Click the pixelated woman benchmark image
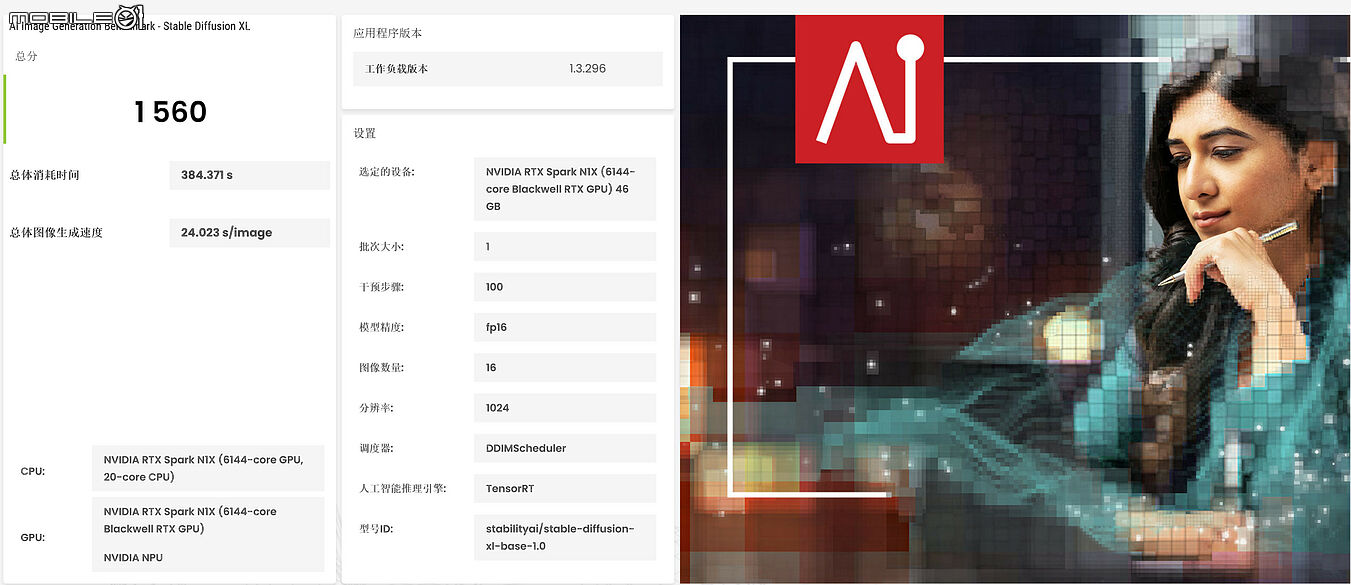The width and height of the screenshot is (1351, 585). coord(1015,299)
